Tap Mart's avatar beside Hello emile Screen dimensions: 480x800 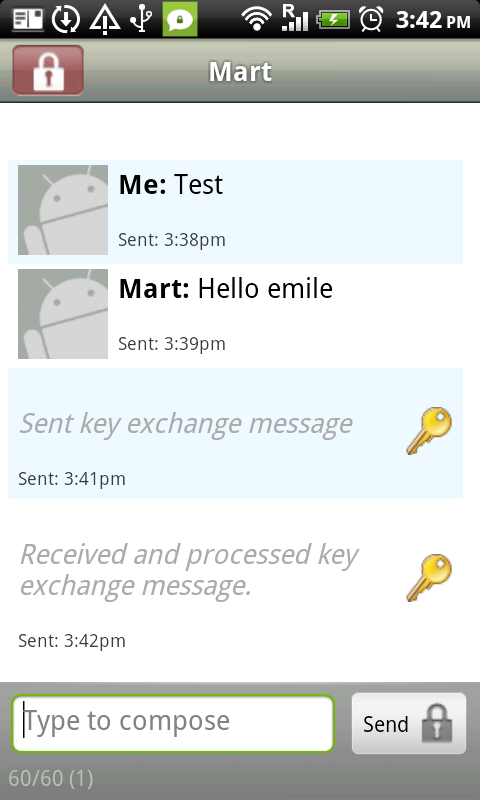pyautogui.click(x=63, y=314)
